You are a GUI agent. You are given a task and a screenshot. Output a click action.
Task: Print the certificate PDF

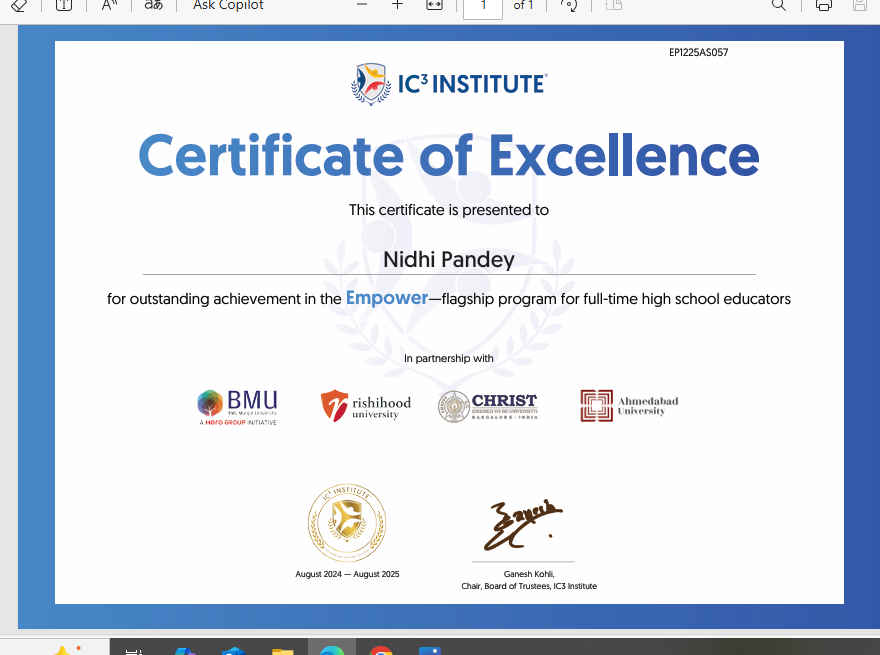(824, 5)
